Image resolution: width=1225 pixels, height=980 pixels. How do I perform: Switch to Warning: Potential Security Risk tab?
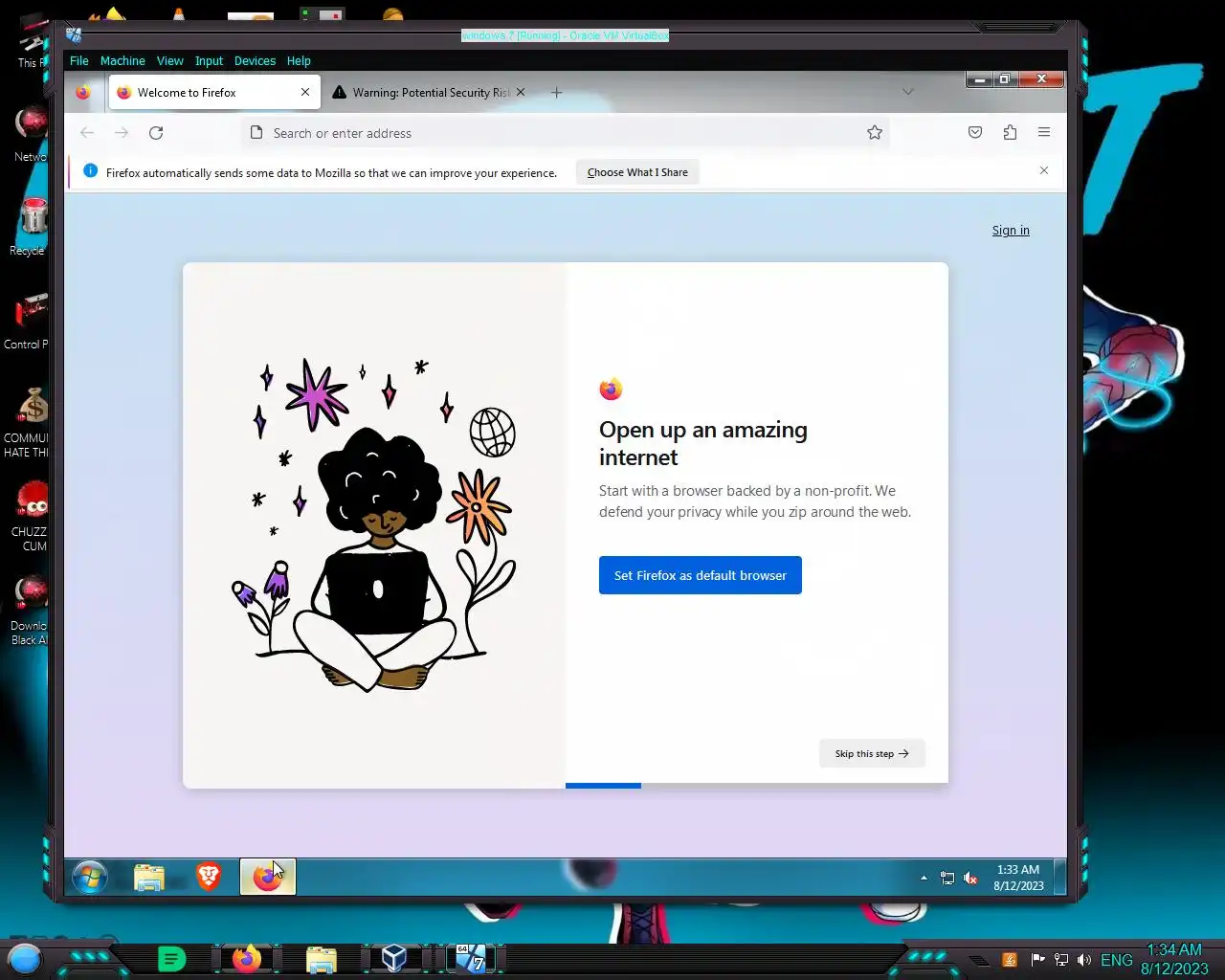click(x=431, y=93)
